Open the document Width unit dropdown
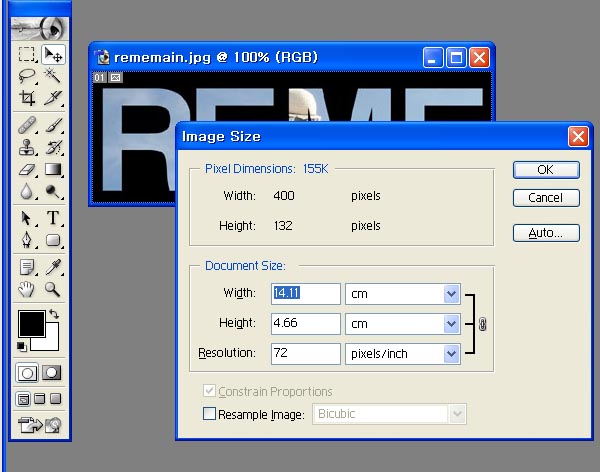This screenshot has width=600, height=472. [451, 294]
